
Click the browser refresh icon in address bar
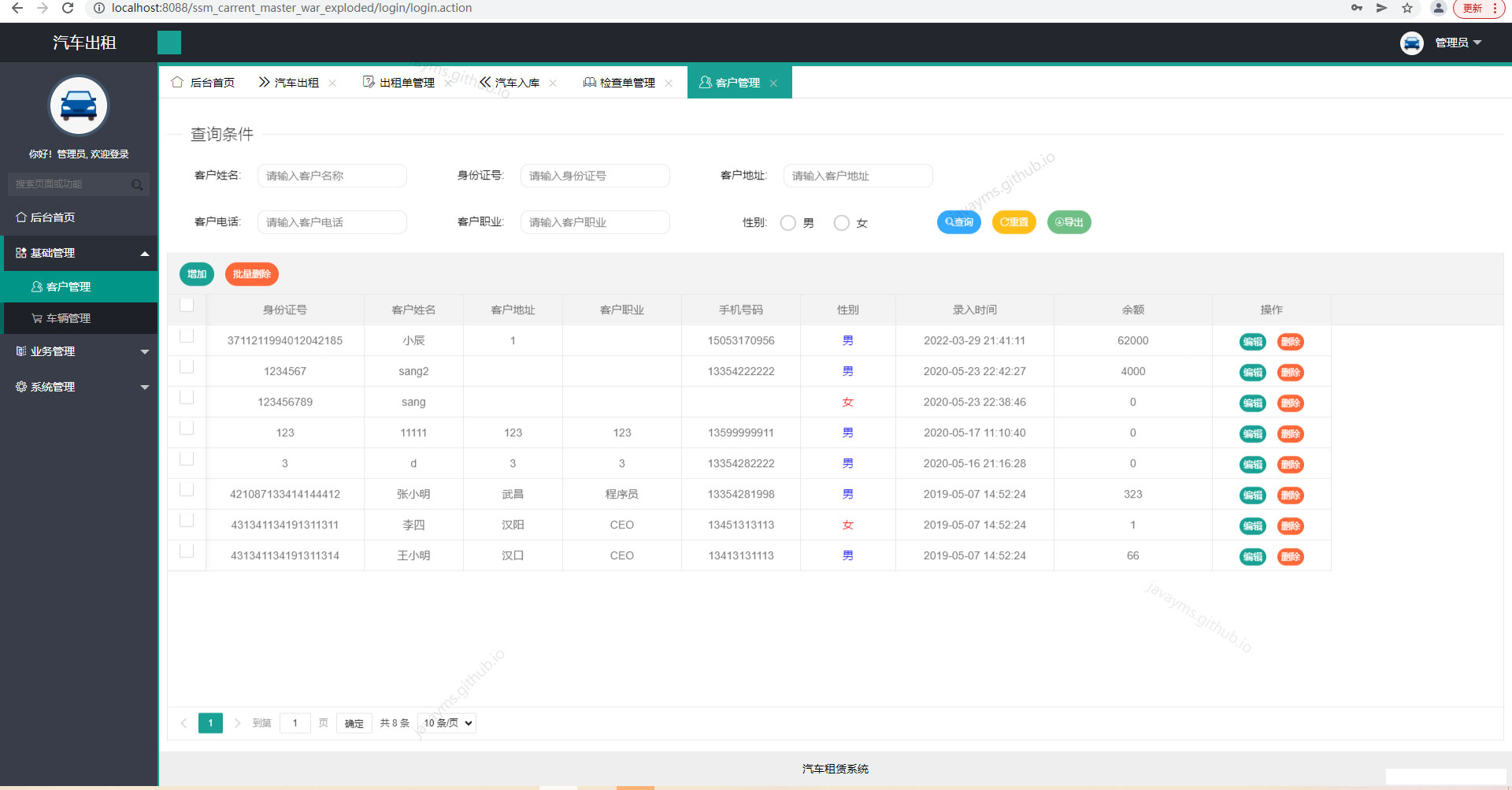click(67, 8)
